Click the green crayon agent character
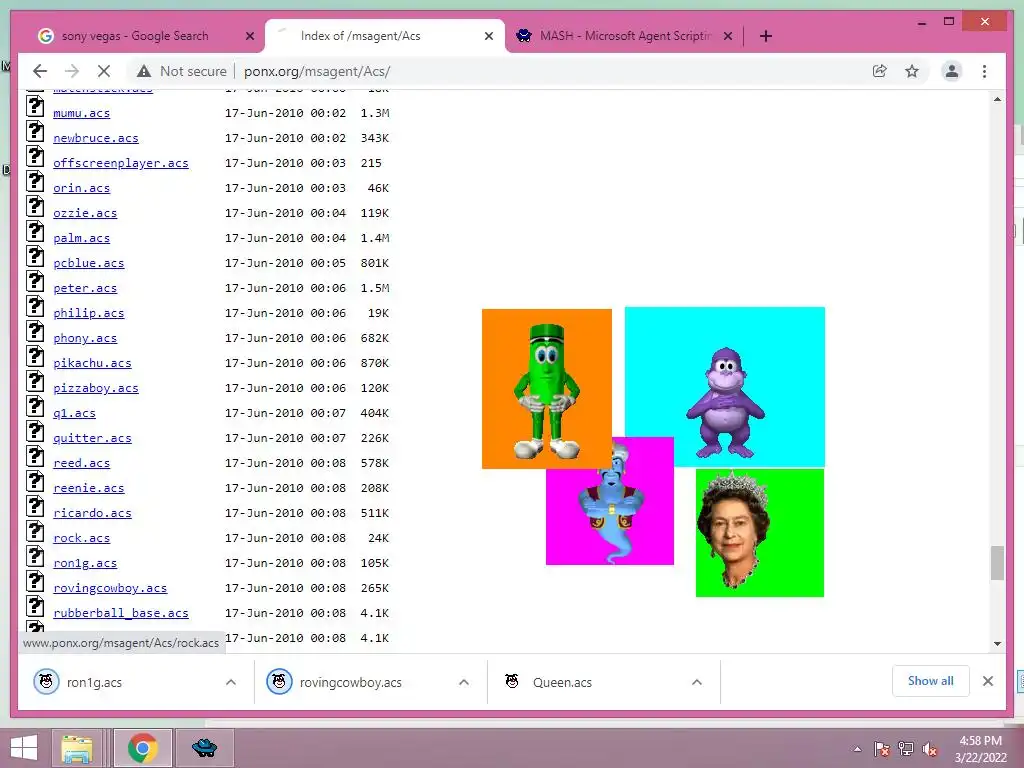 pyautogui.click(x=547, y=391)
